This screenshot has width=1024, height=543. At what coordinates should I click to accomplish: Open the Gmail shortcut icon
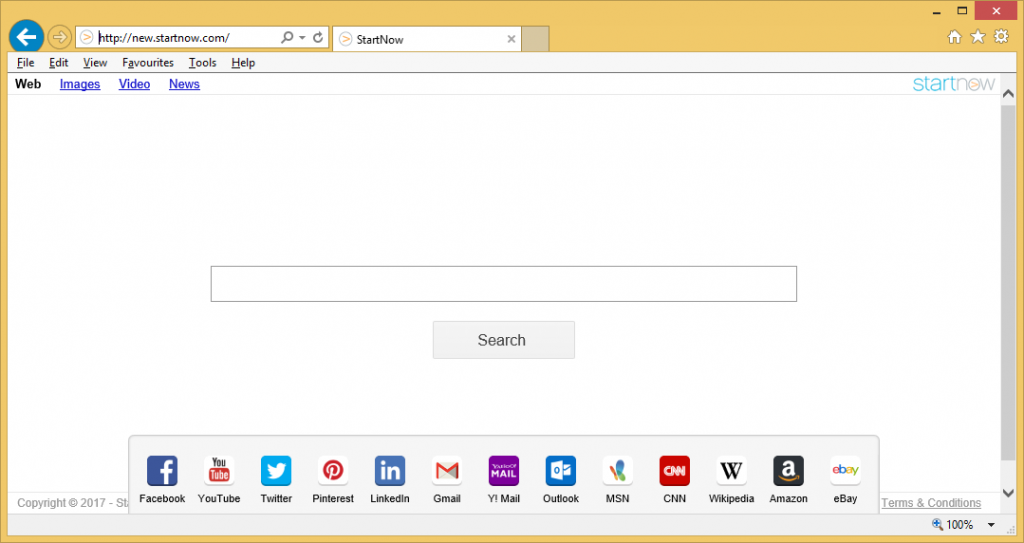click(447, 470)
